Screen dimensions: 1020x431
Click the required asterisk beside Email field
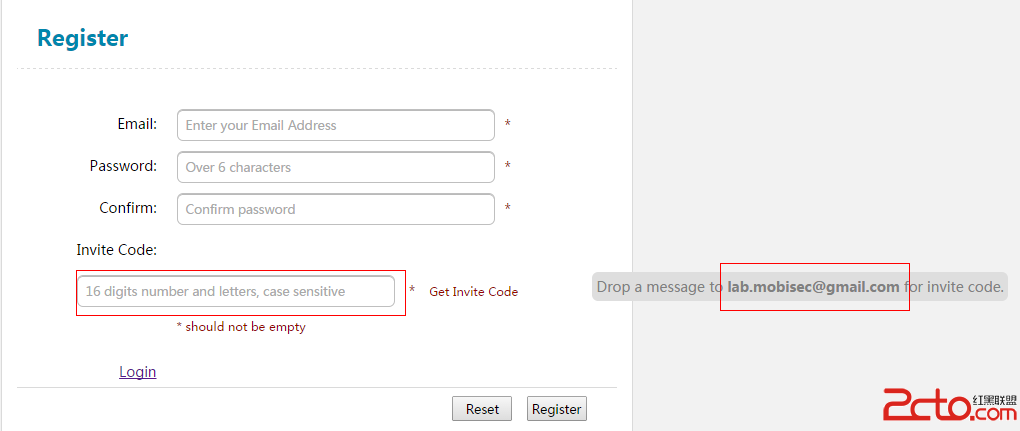point(508,125)
